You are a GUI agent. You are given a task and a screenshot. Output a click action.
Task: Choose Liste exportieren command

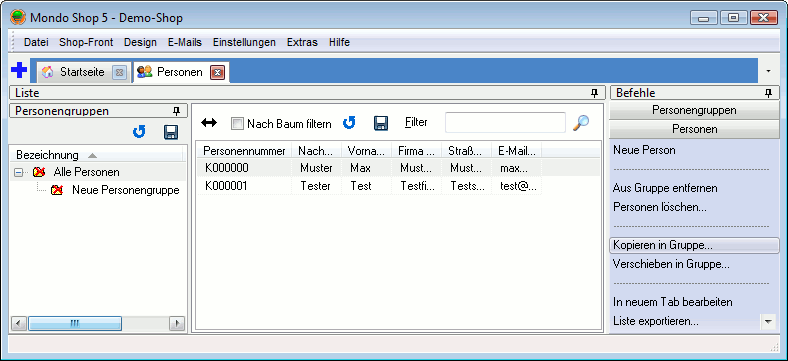[656, 321]
